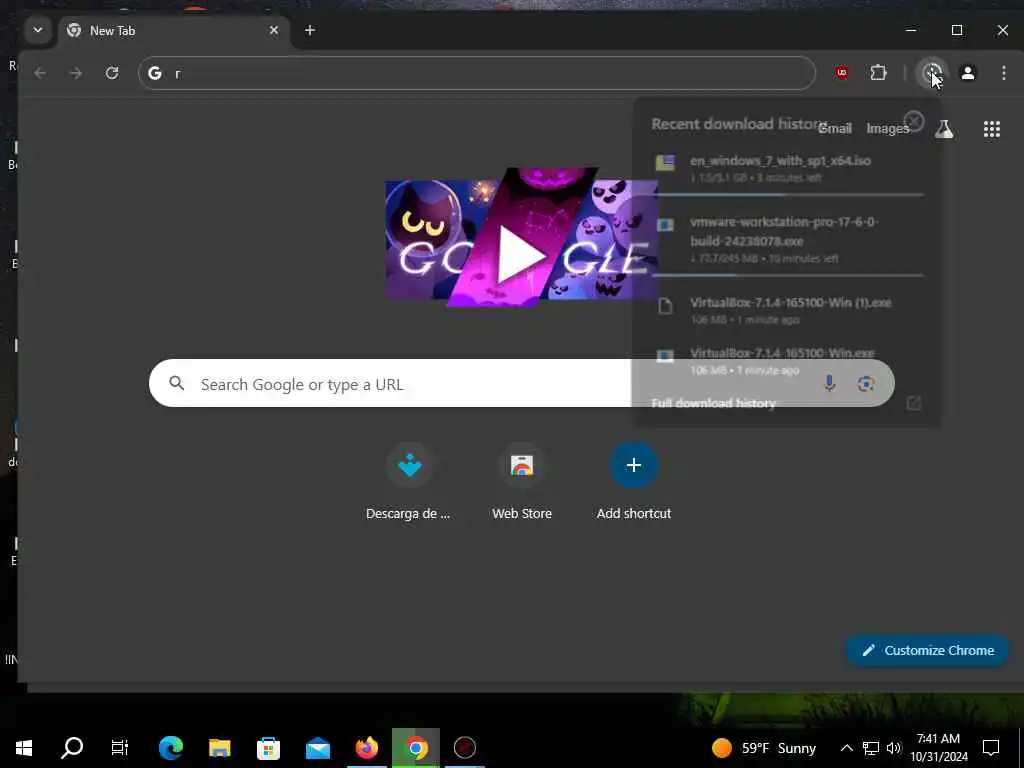Go back to previous page
1024x768 pixels.
tap(40, 73)
